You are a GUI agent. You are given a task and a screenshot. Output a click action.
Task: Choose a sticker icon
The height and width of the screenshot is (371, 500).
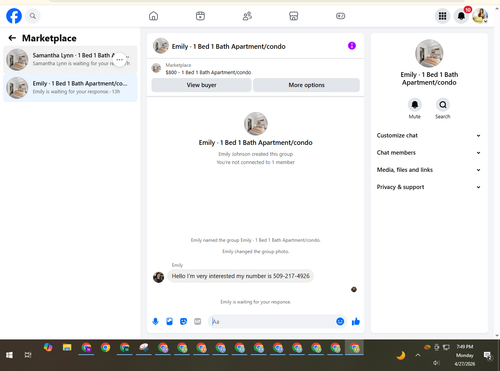(183, 321)
